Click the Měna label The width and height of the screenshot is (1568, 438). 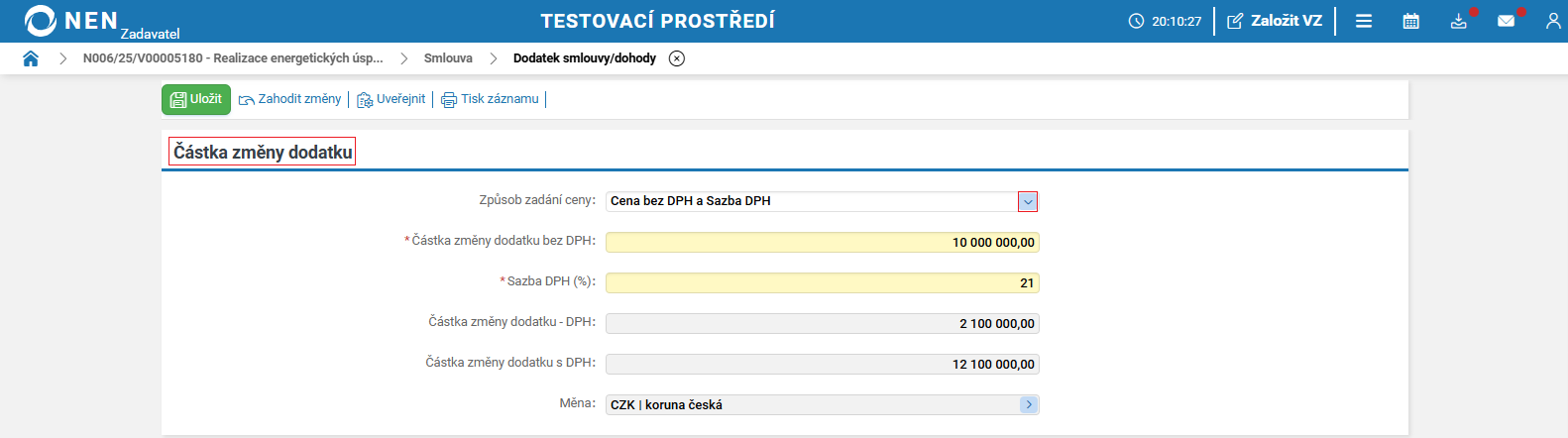pos(577,403)
